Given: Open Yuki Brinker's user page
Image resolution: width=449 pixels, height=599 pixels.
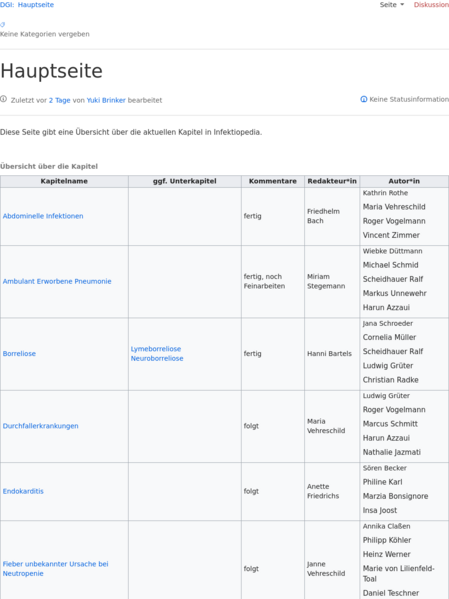Looking at the screenshot, I should pos(106,100).
